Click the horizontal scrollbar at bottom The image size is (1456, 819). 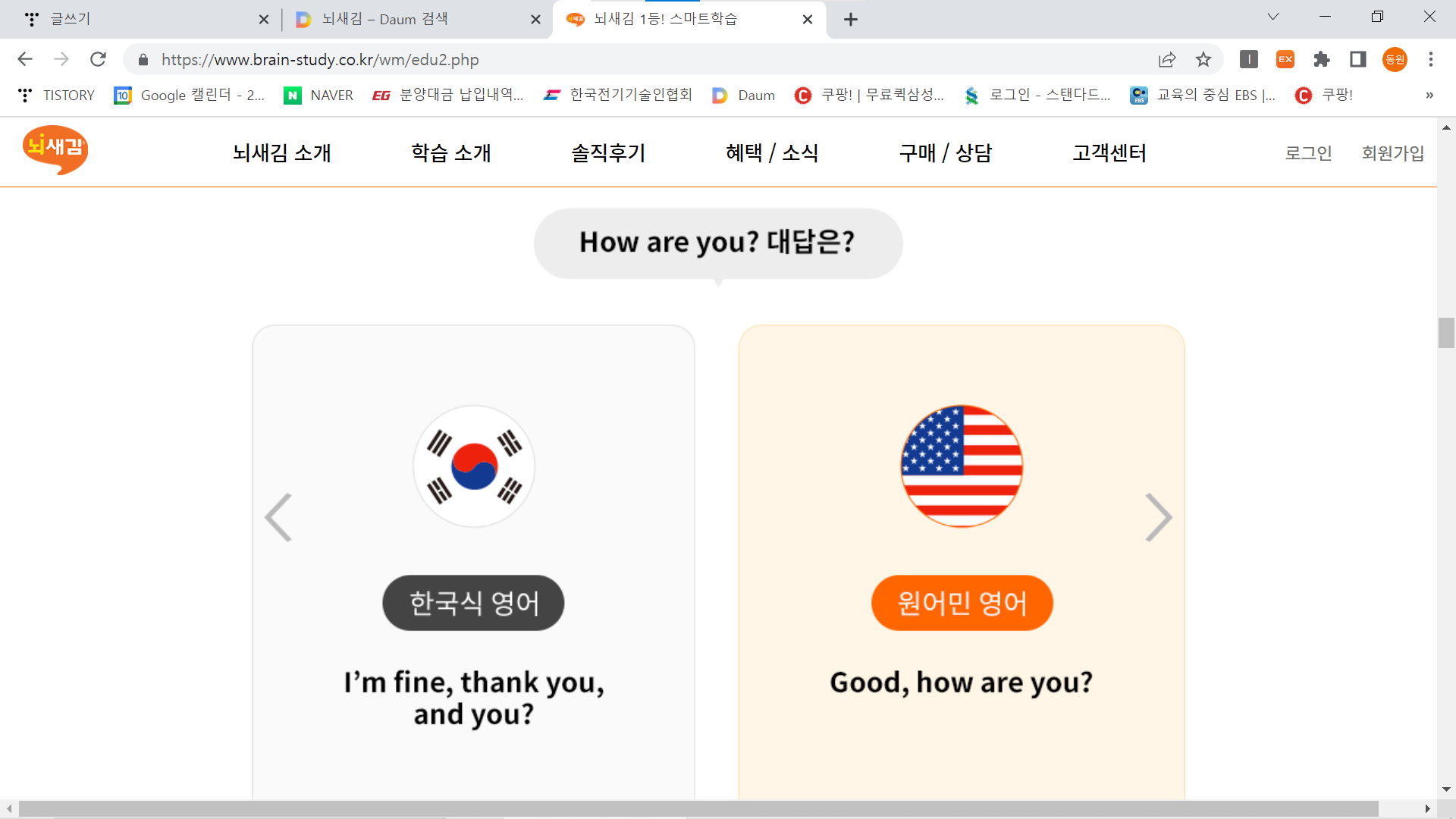coord(698,808)
